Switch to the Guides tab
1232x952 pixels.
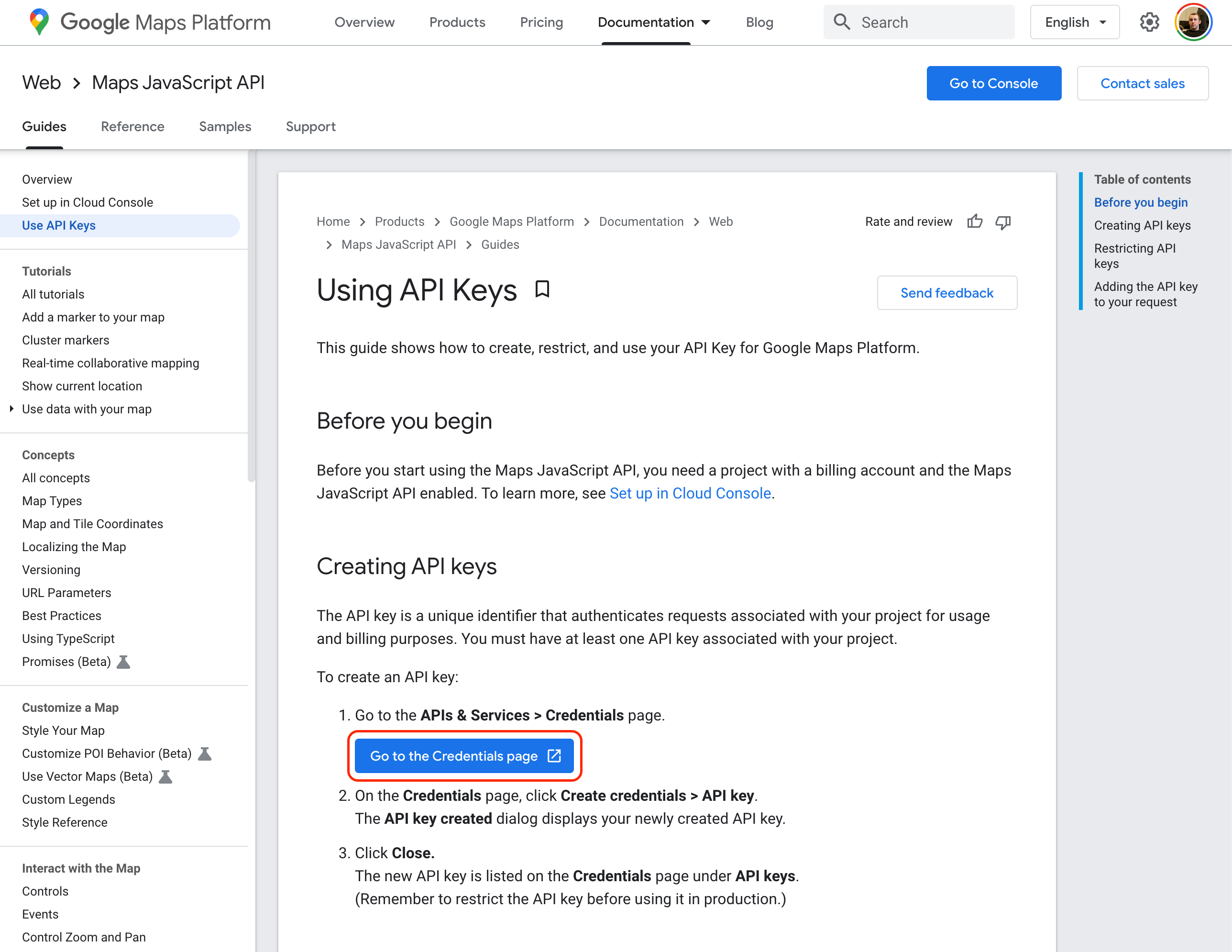(x=44, y=126)
